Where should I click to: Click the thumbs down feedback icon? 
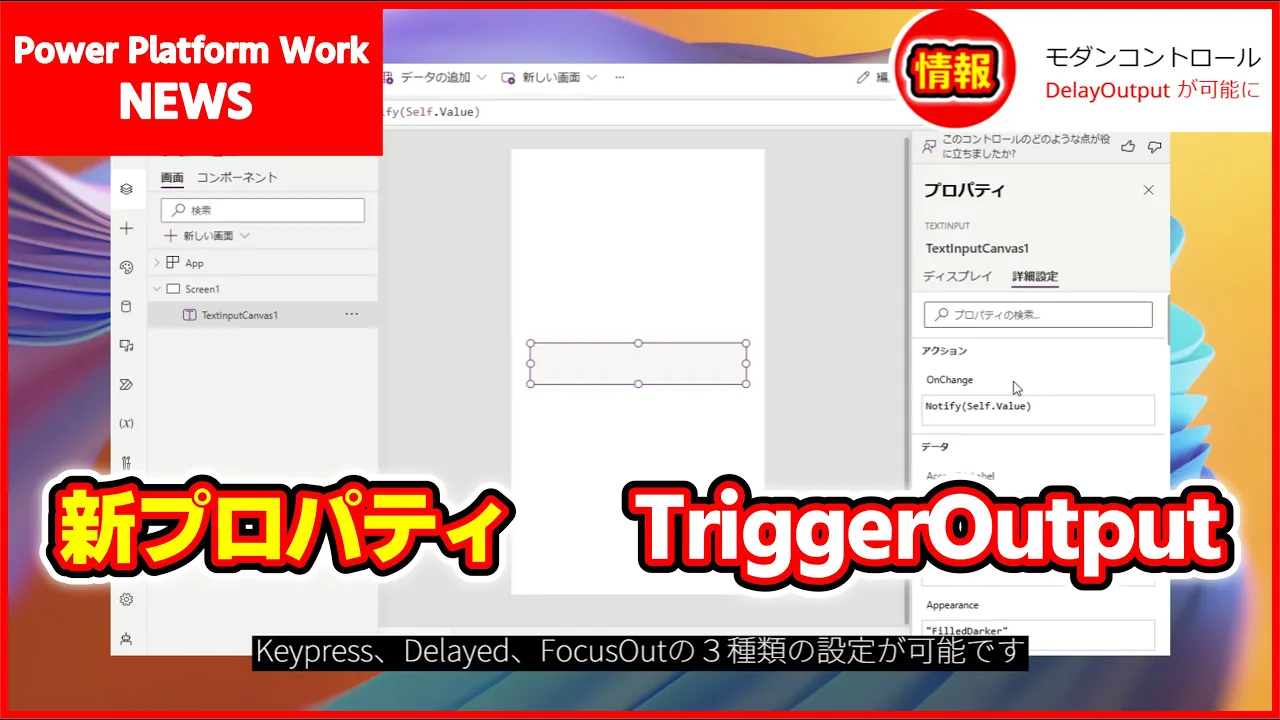point(1155,147)
